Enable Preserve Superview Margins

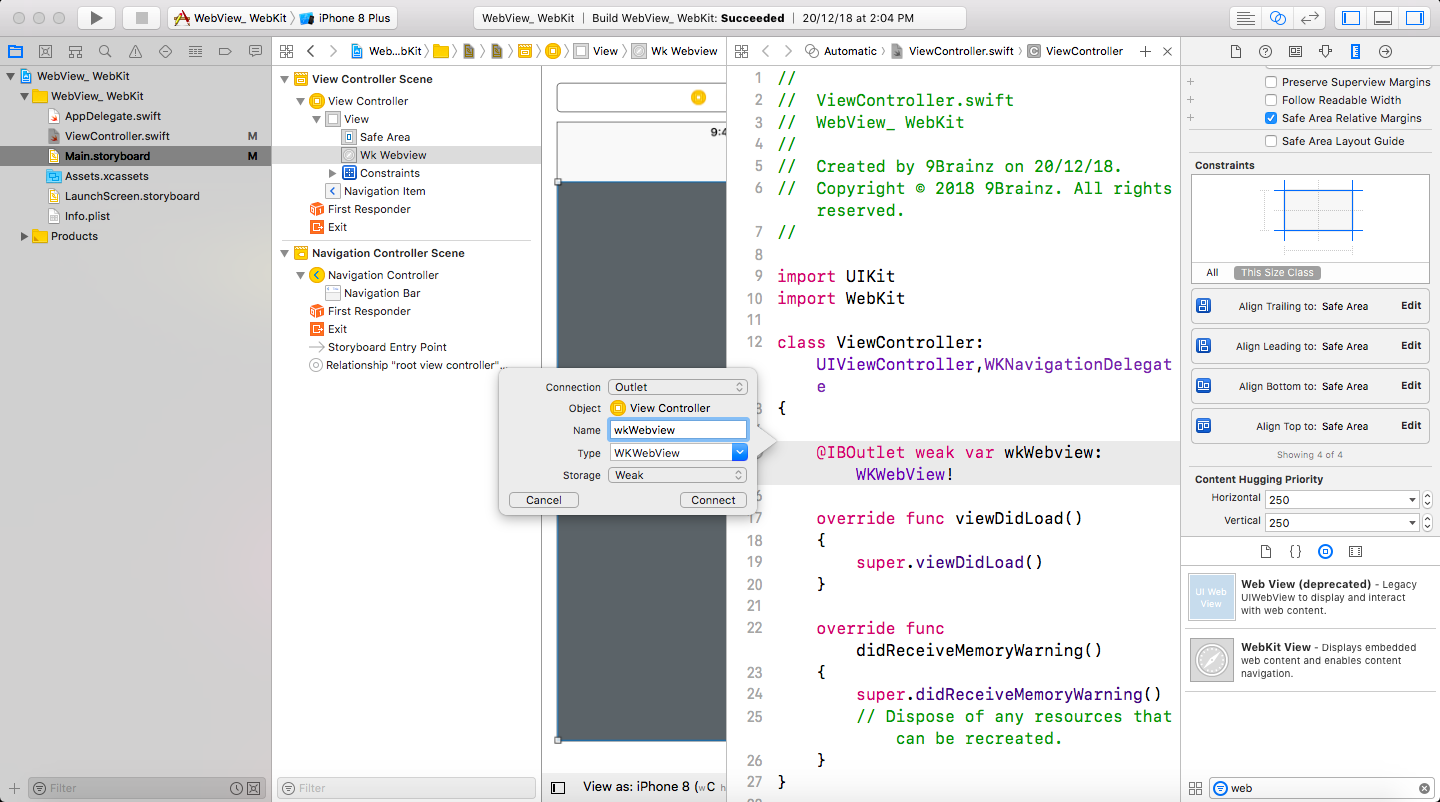pos(1271,82)
